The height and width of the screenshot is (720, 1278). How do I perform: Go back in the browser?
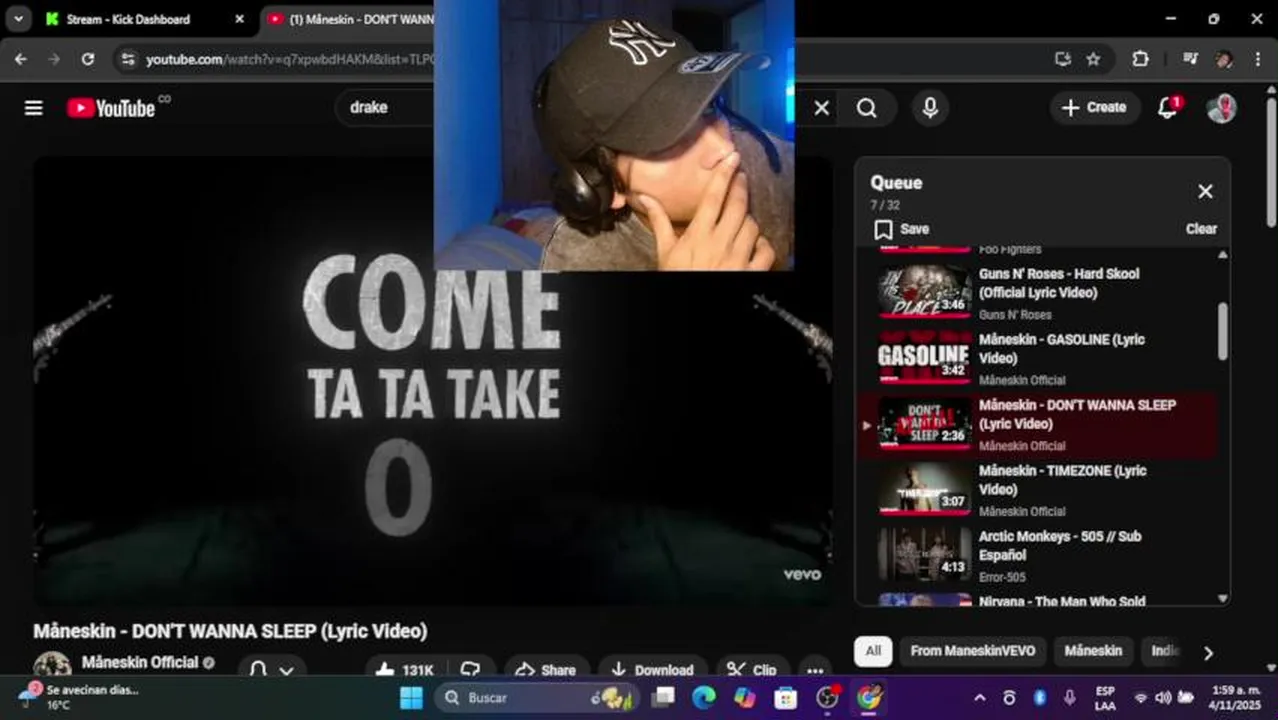[21, 59]
